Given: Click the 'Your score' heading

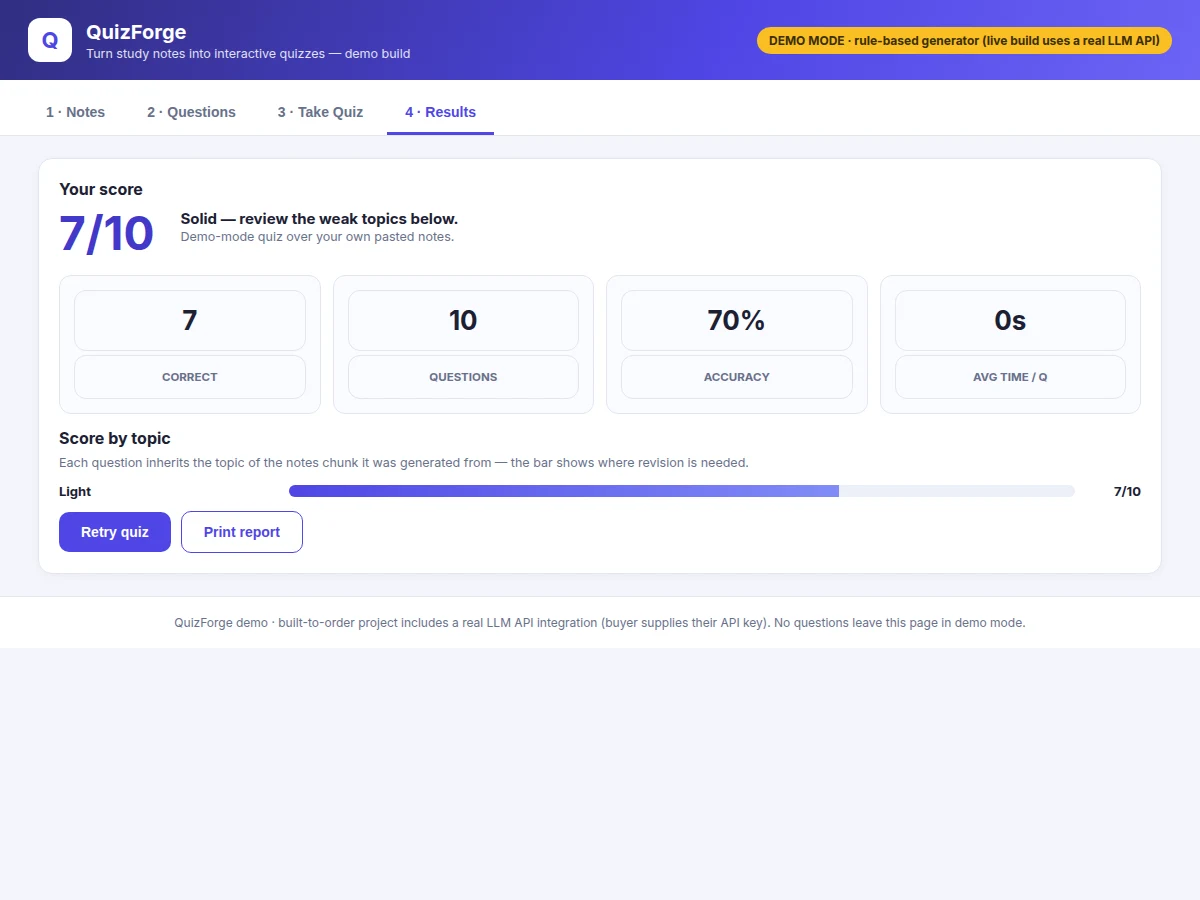Looking at the screenshot, I should tap(101, 189).
